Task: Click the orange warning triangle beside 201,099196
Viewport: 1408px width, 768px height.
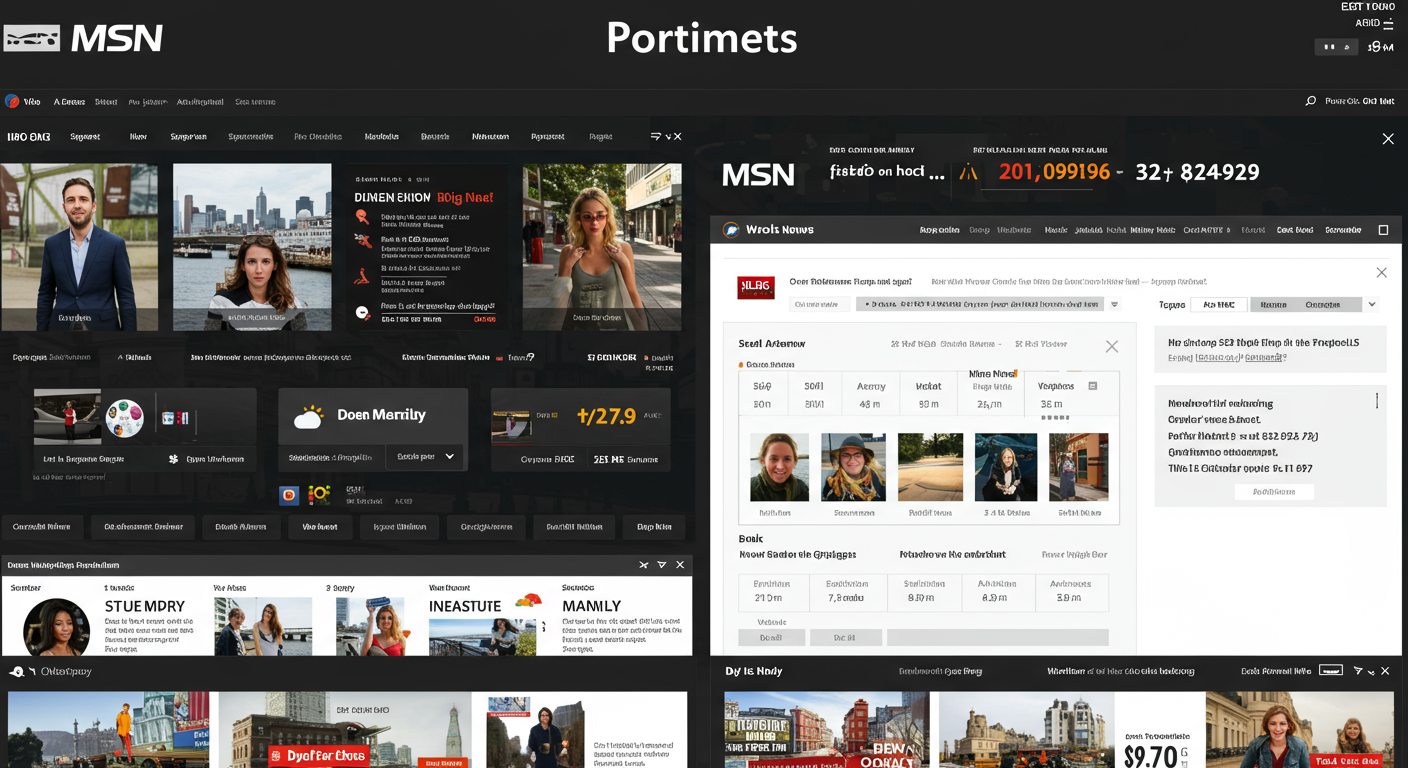Action: coord(967,173)
